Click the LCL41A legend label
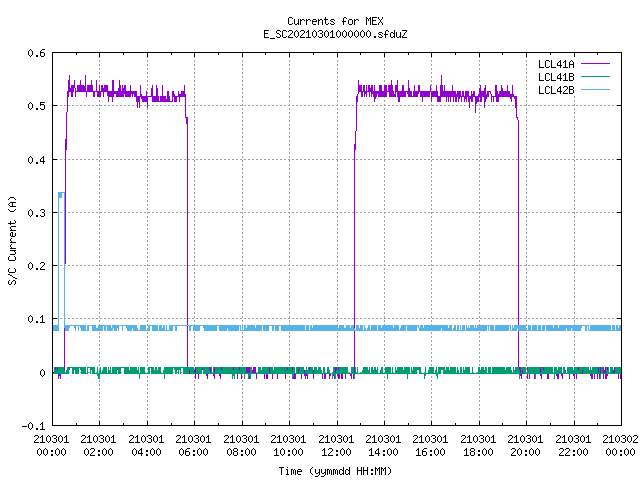640x480 pixels. tap(556, 64)
